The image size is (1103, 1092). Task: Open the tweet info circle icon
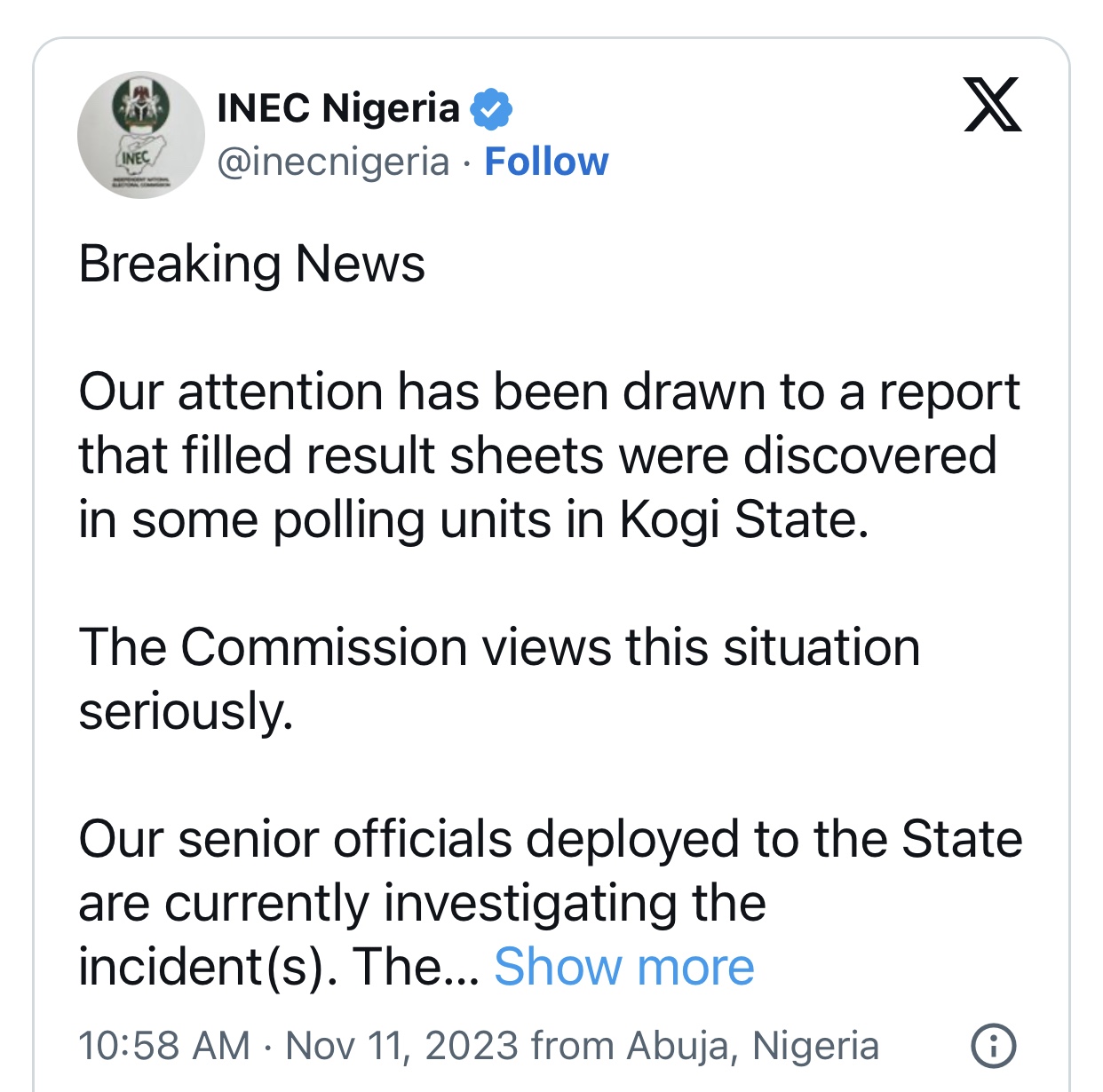[994, 1046]
